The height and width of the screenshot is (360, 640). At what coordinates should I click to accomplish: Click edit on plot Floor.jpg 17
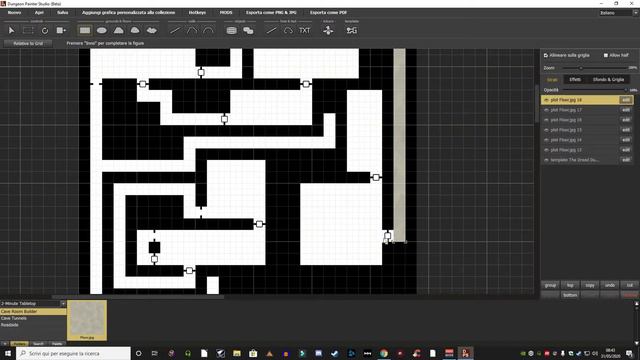point(626,110)
